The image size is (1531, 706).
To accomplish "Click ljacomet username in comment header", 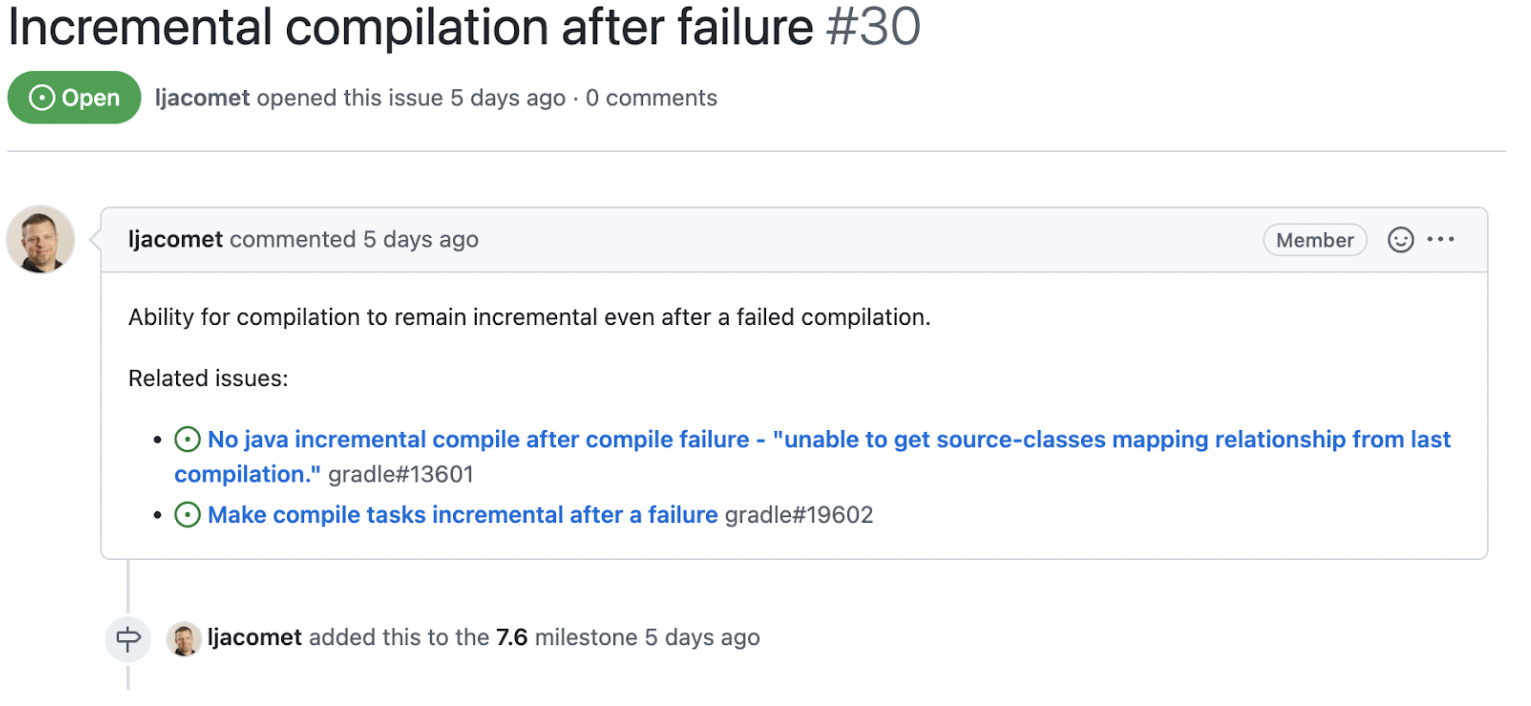I will [x=175, y=240].
